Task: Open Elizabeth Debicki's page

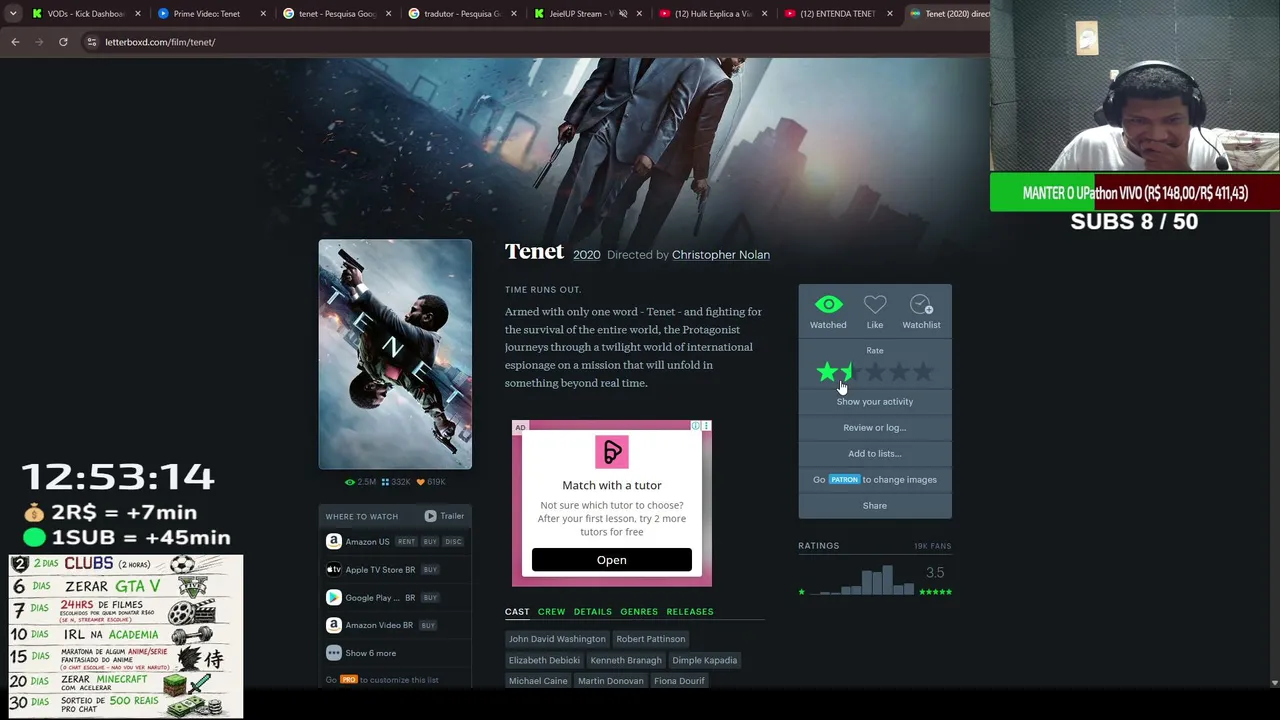Action: pyautogui.click(x=544, y=660)
